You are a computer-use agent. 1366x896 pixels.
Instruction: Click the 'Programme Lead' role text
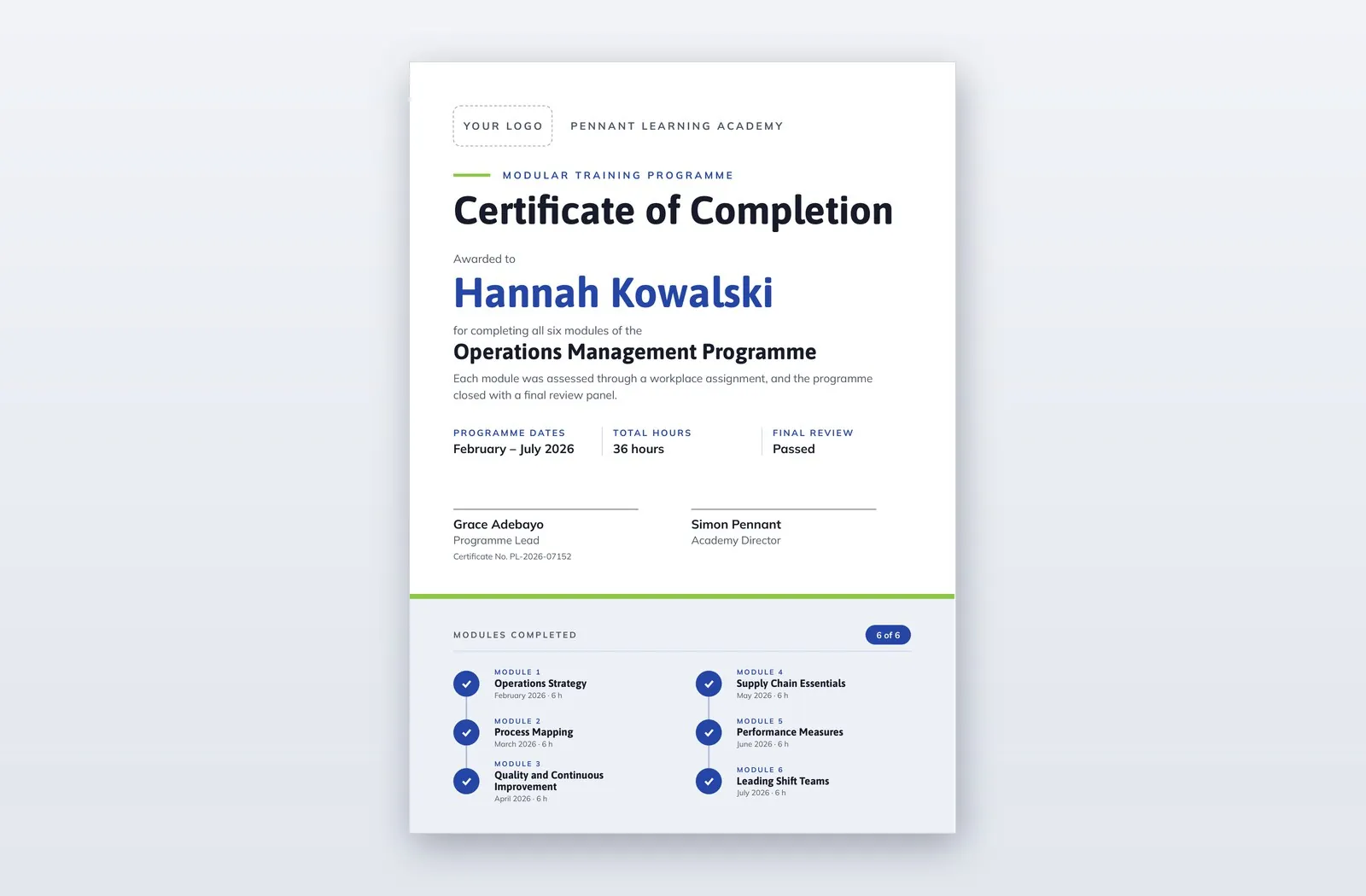[x=496, y=540]
